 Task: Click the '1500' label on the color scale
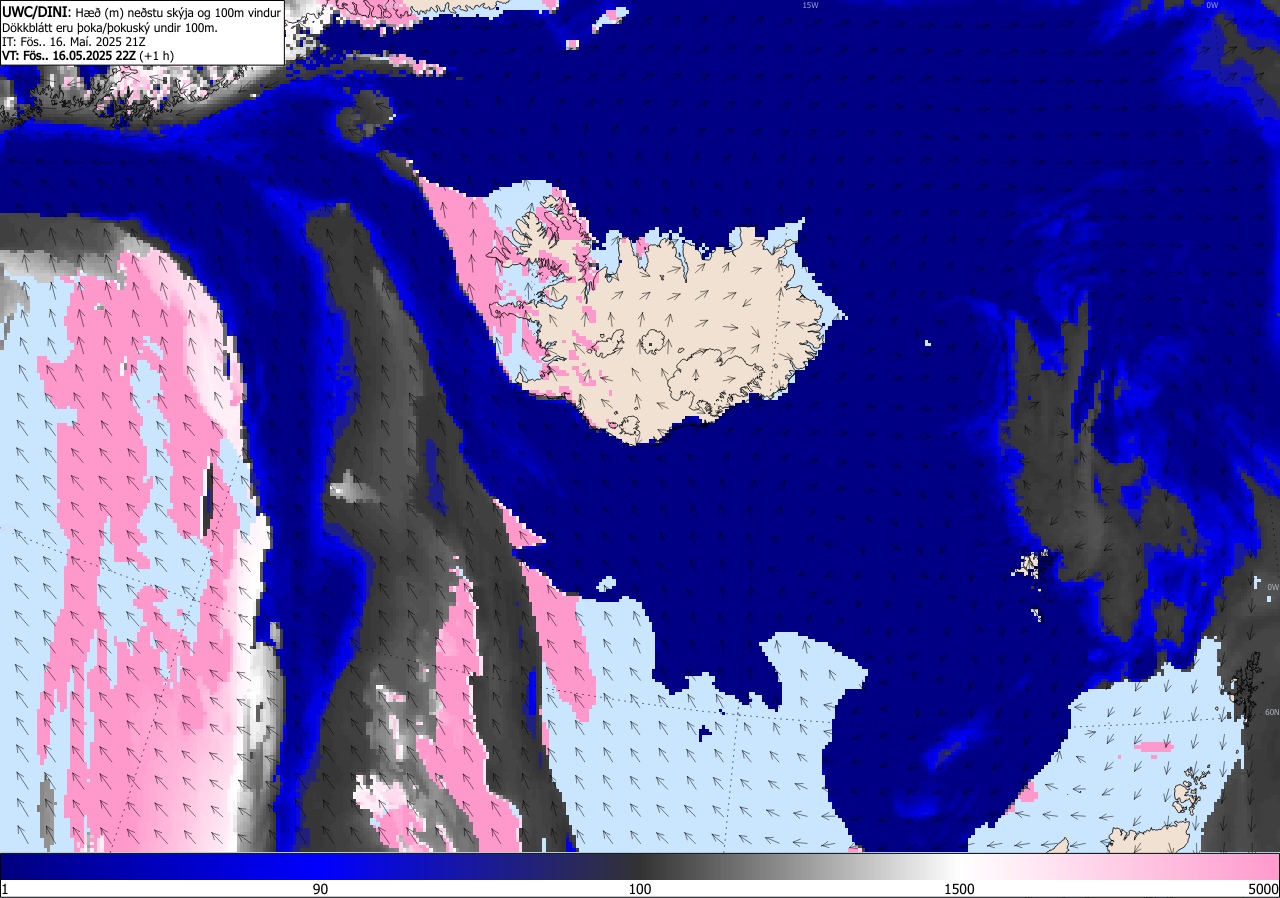(x=959, y=889)
